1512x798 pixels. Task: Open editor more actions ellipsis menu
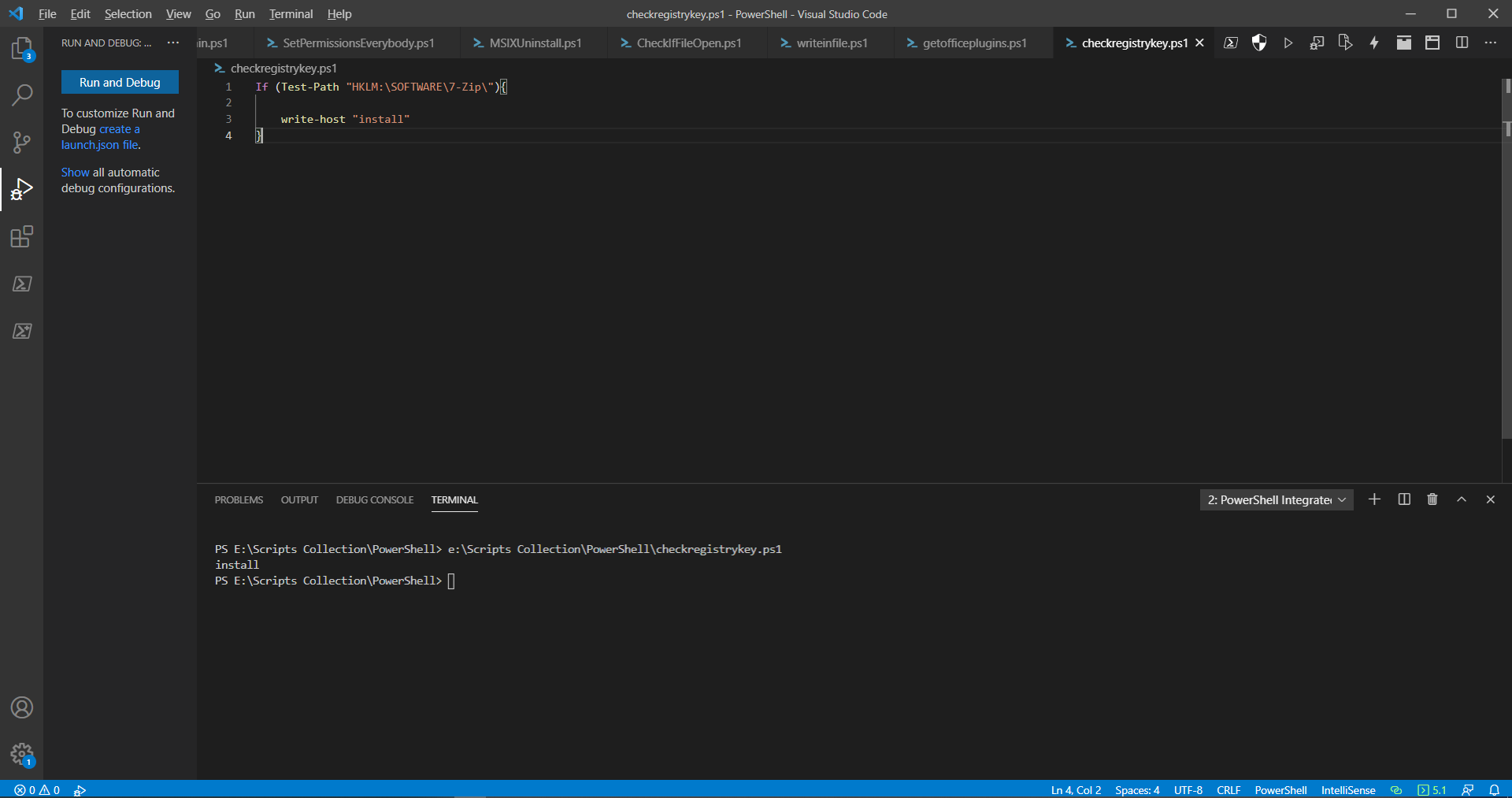click(x=1490, y=43)
